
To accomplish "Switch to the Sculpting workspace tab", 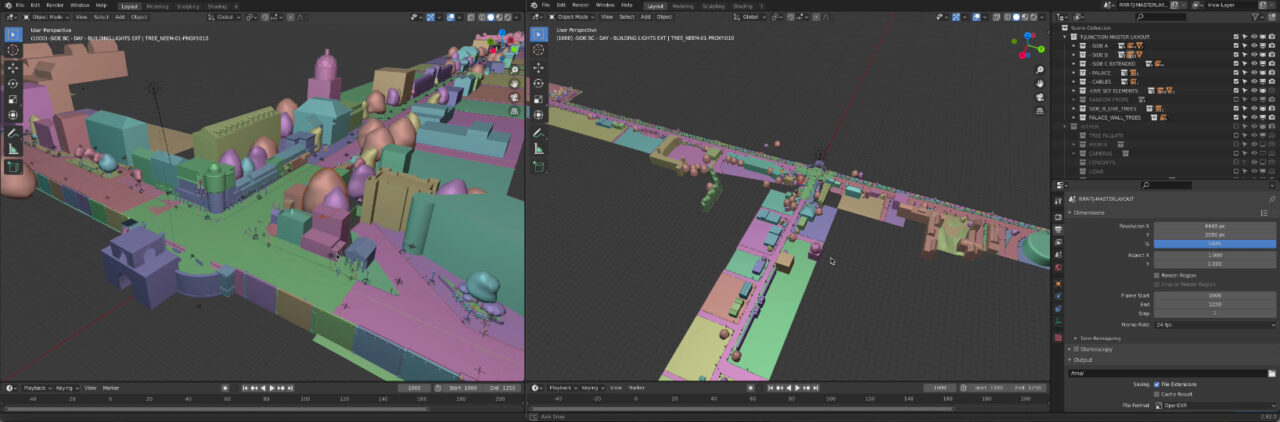I will coord(187,5).
